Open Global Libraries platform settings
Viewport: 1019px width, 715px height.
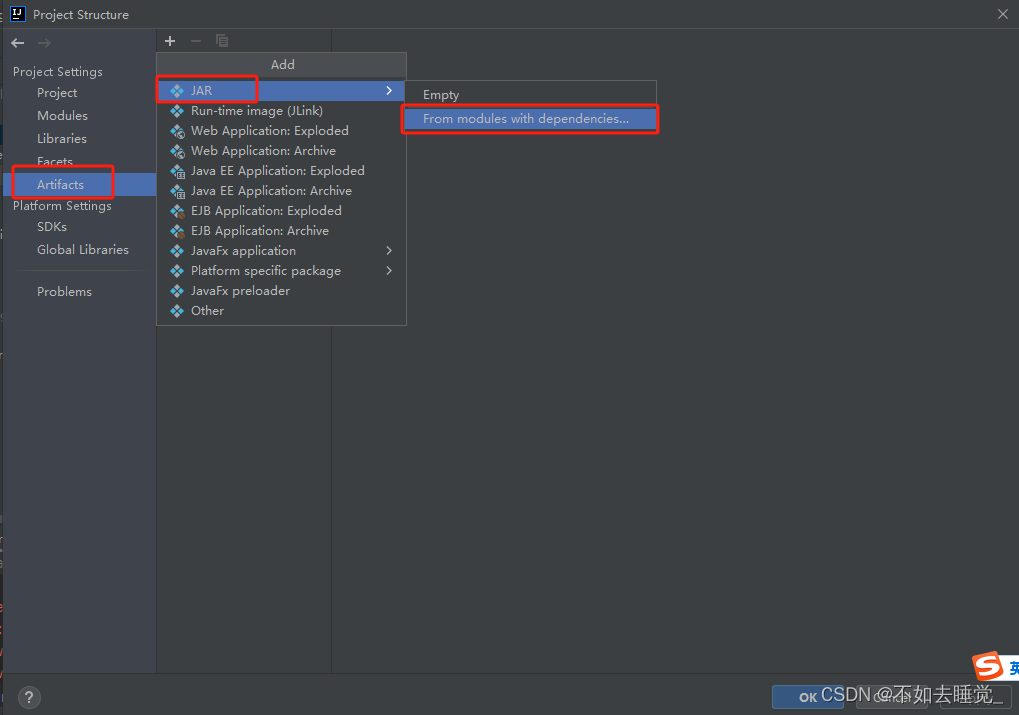(x=83, y=250)
